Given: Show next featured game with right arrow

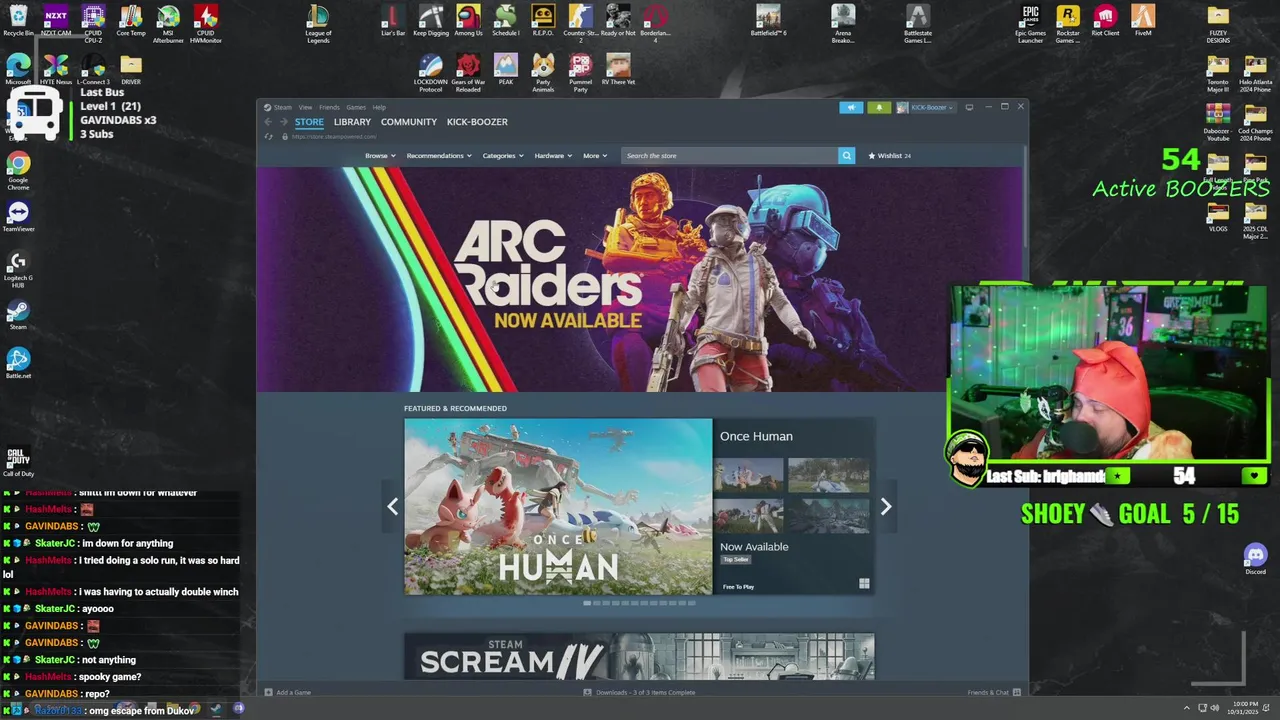Looking at the screenshot, I should coord(885,506).
